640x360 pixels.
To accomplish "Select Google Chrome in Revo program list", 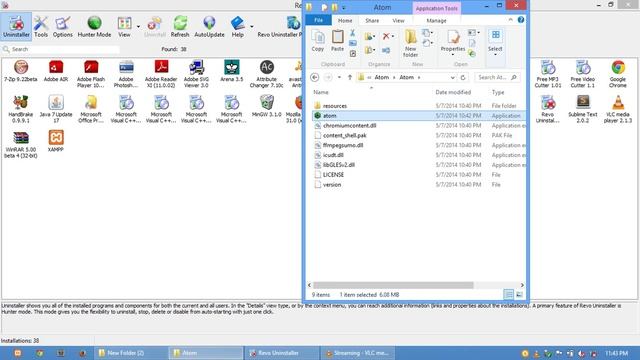I will click(618, 74).
